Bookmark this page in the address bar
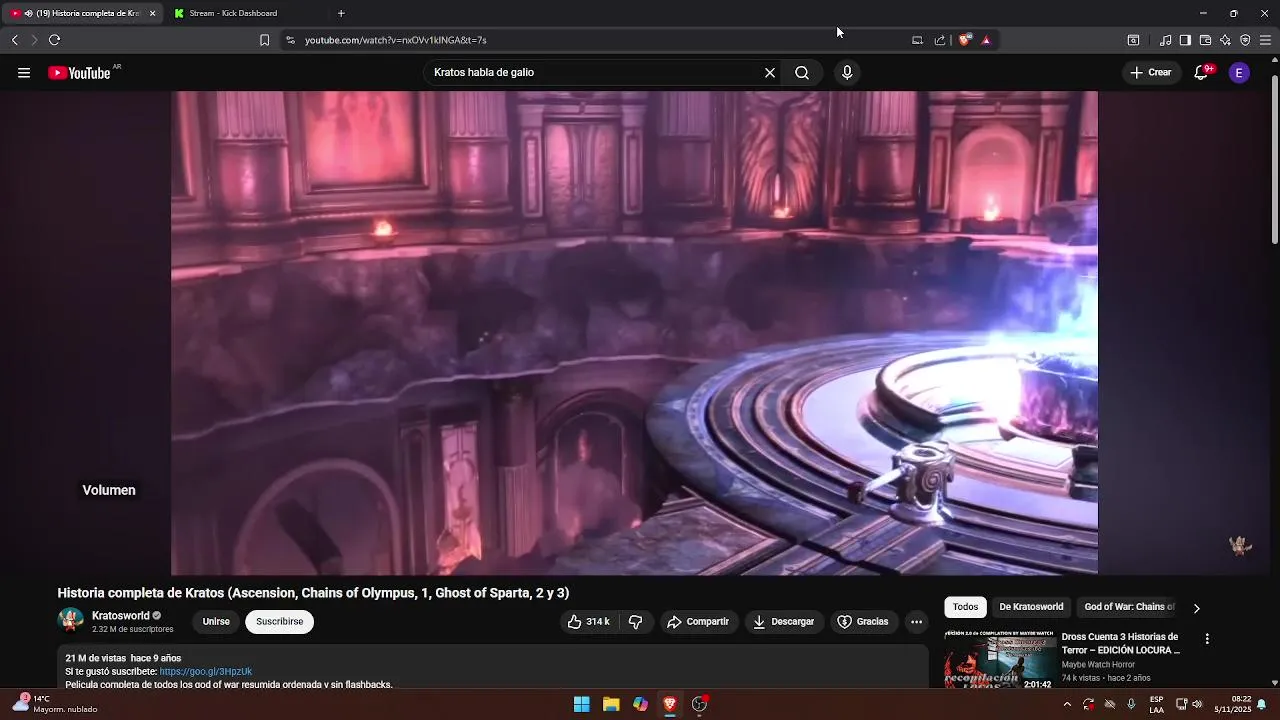 264,40
